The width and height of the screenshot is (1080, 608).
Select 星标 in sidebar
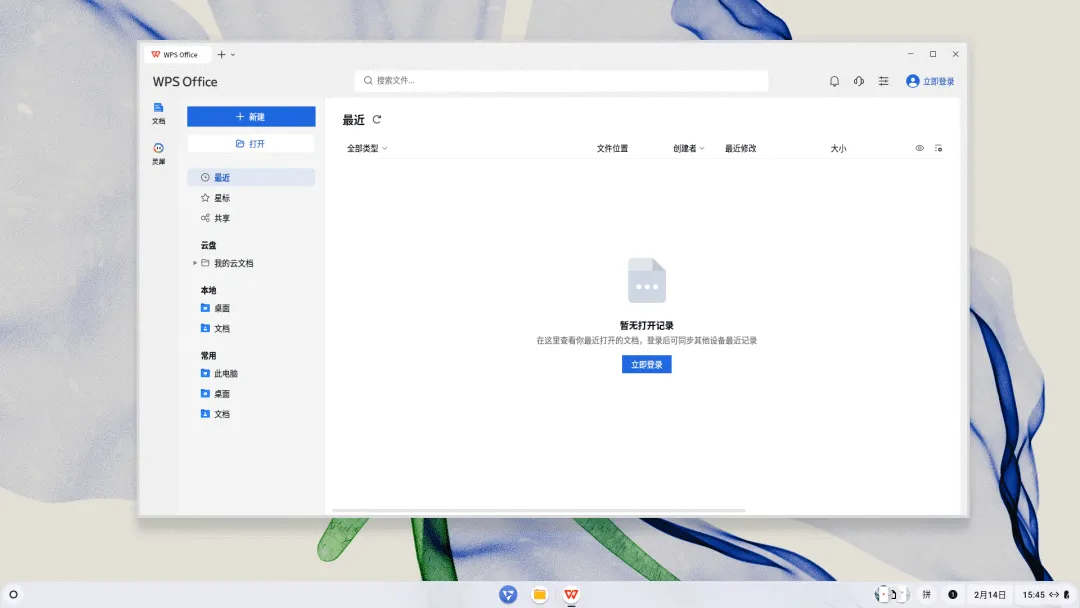point(251,198)
